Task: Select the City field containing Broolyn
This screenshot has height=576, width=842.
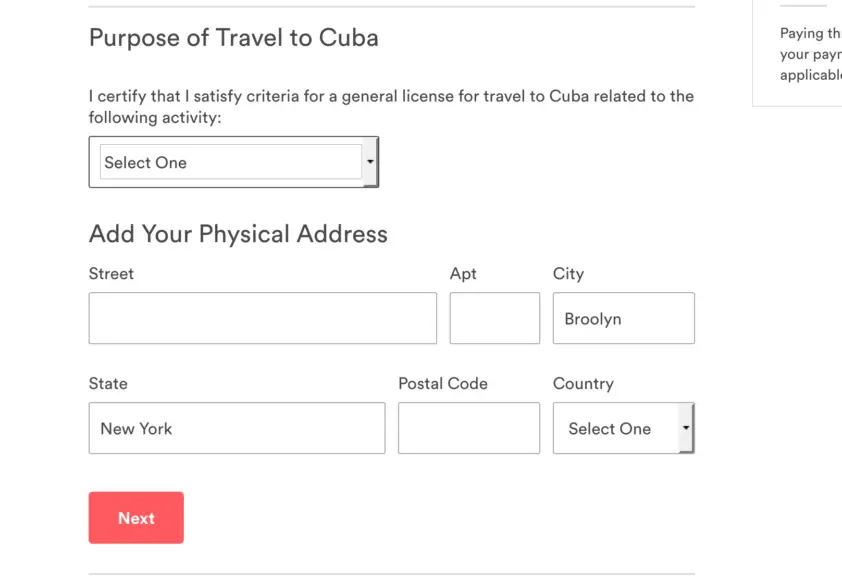Action: tap(623, 318)
